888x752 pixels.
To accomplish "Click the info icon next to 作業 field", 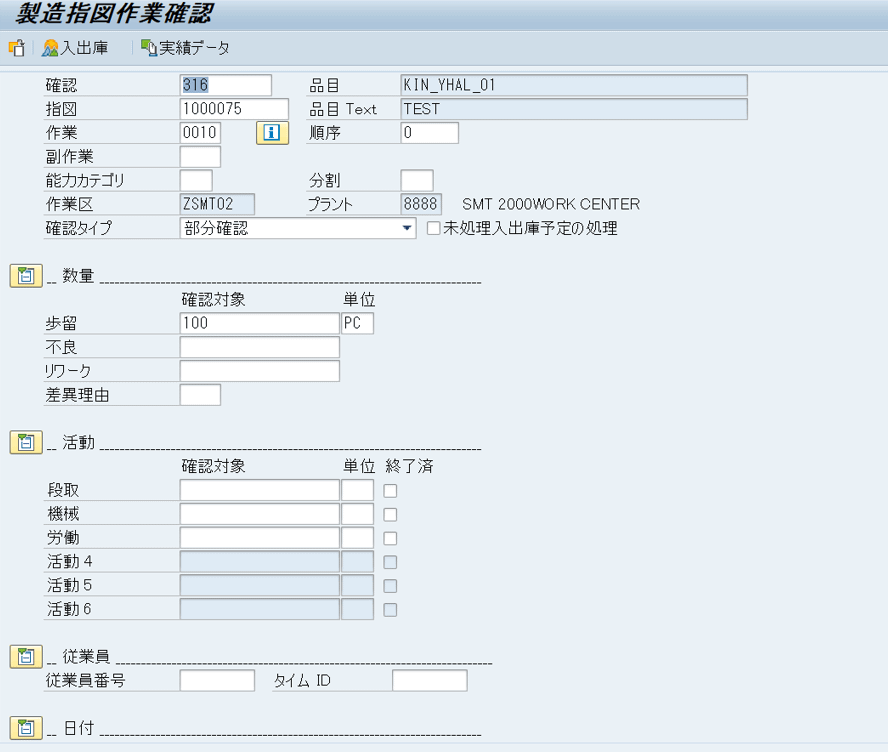I will coord(273,133).
